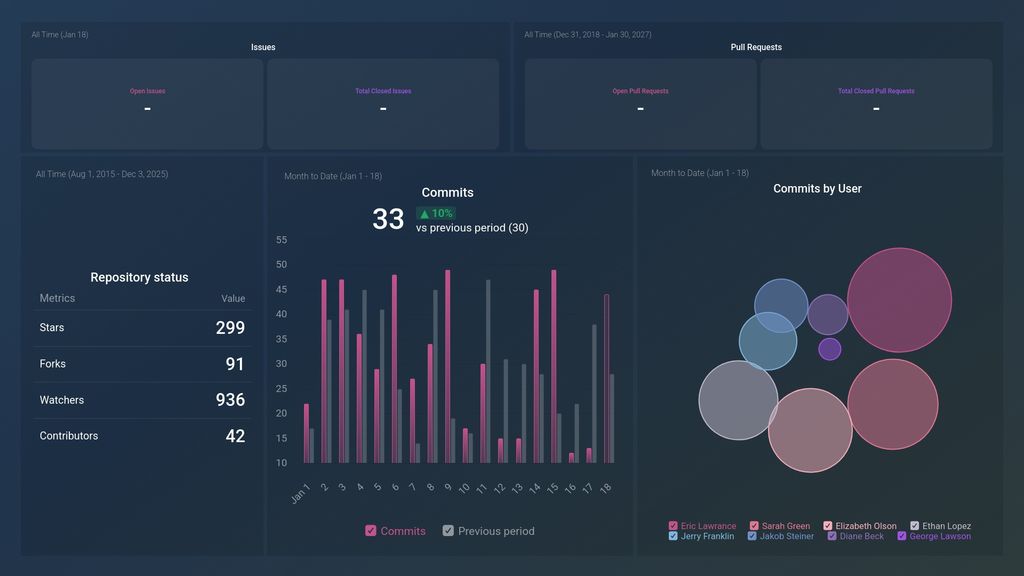The height and width of the screenshot is (576, 1024).
Task: Toggle the Previous period legend checkbox
Action: [x=448, y=531]
